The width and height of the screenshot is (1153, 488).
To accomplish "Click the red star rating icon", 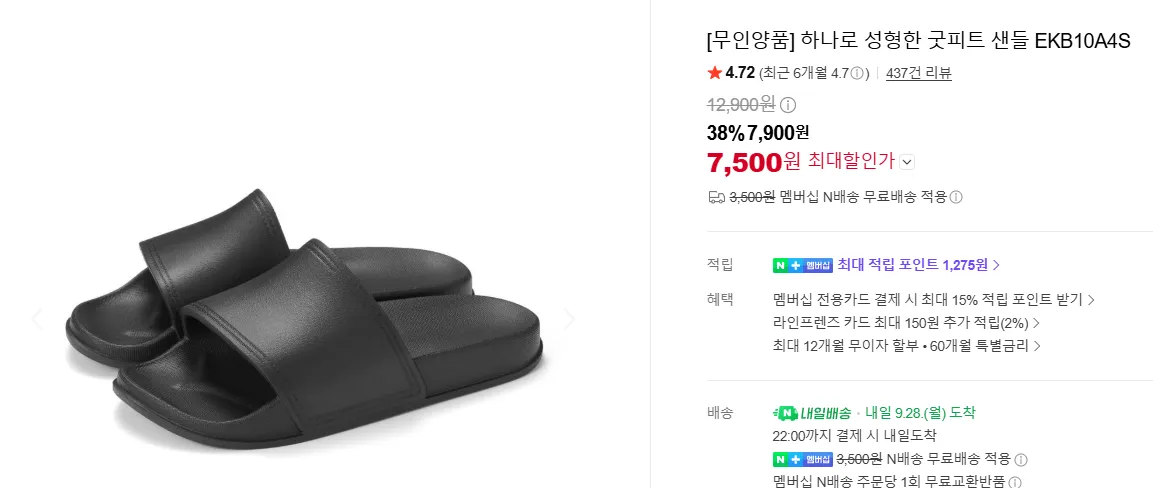I will [714, 73].
